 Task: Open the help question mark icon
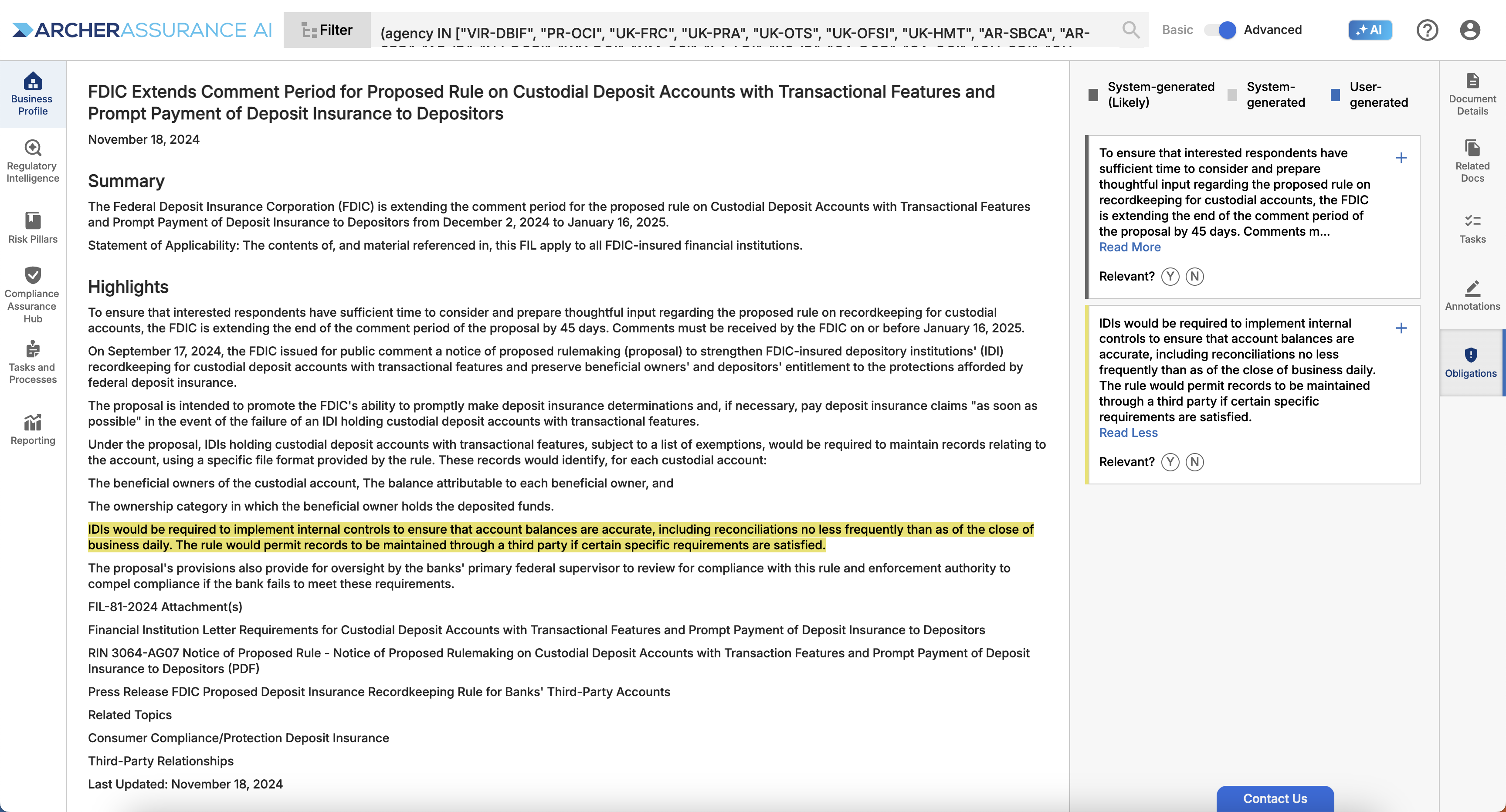pos(1427,30)
